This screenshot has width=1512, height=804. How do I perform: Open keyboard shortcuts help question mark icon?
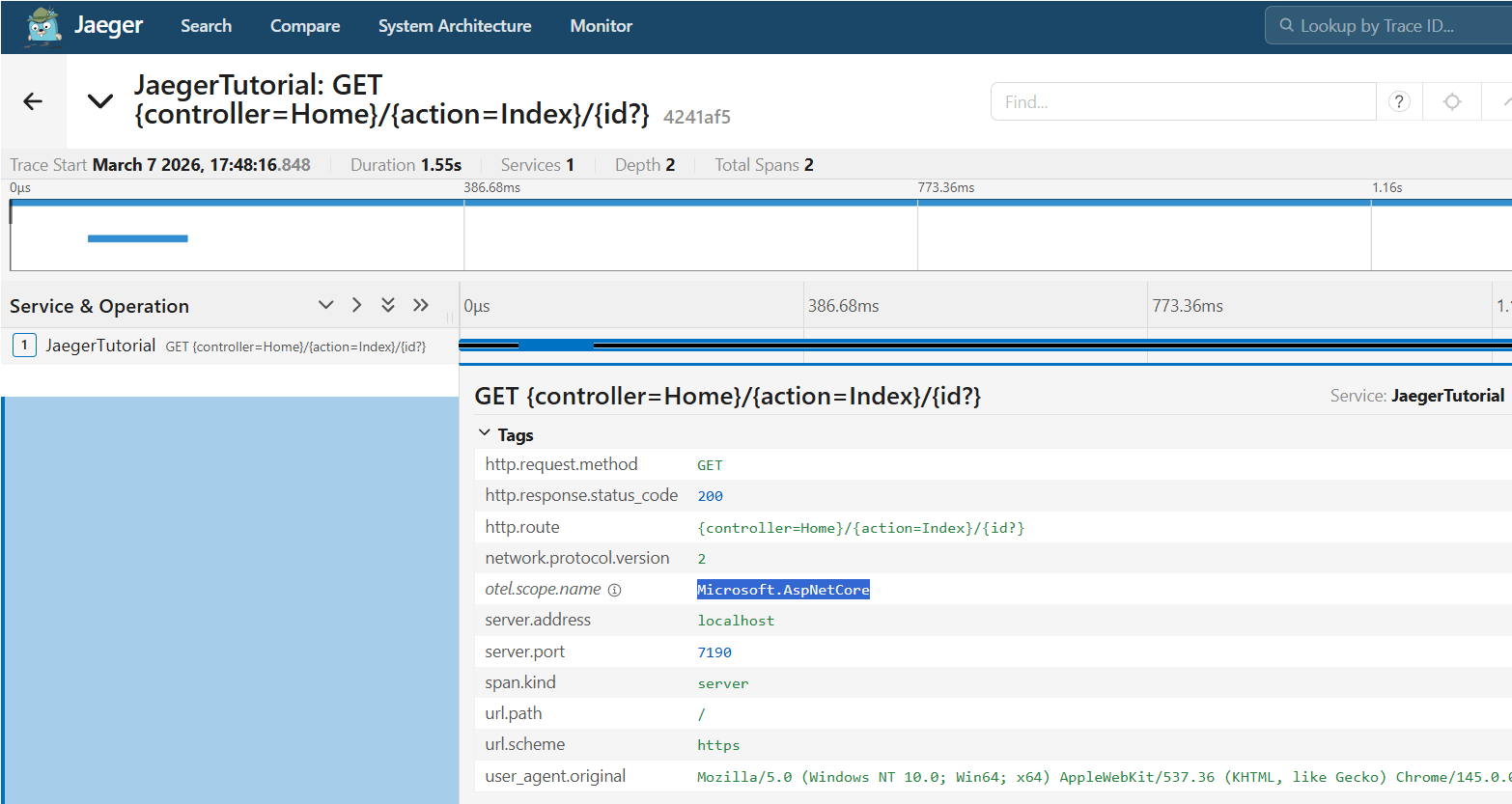coord(1399,101)
